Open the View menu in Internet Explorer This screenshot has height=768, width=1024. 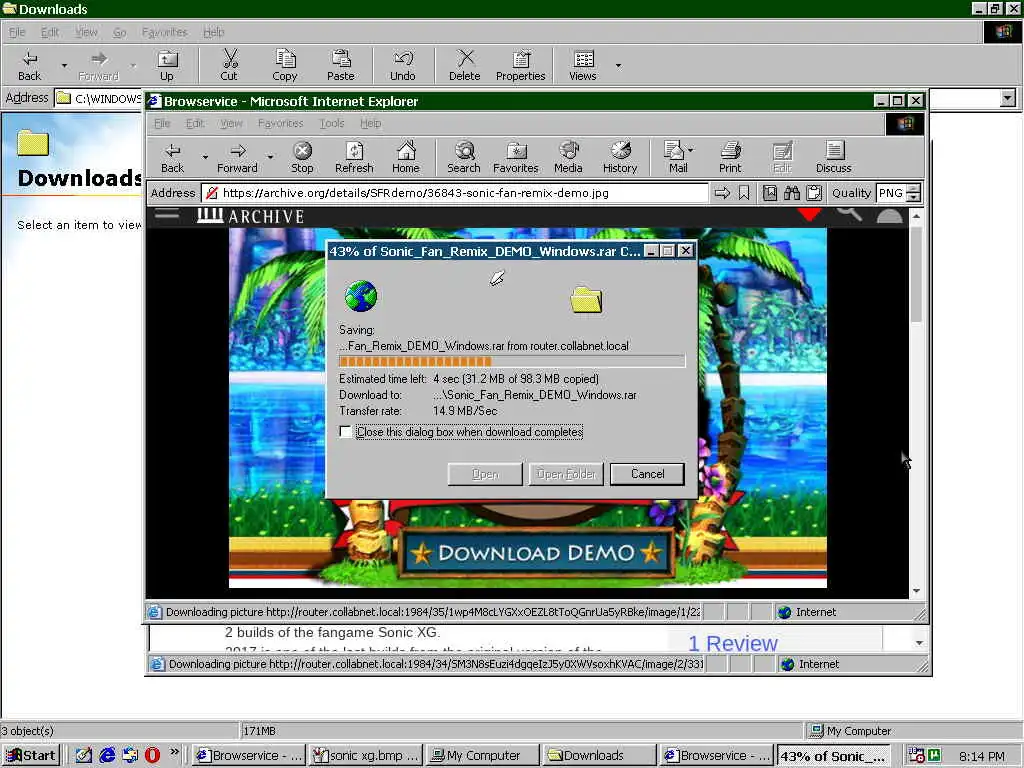tap(231, 123)
